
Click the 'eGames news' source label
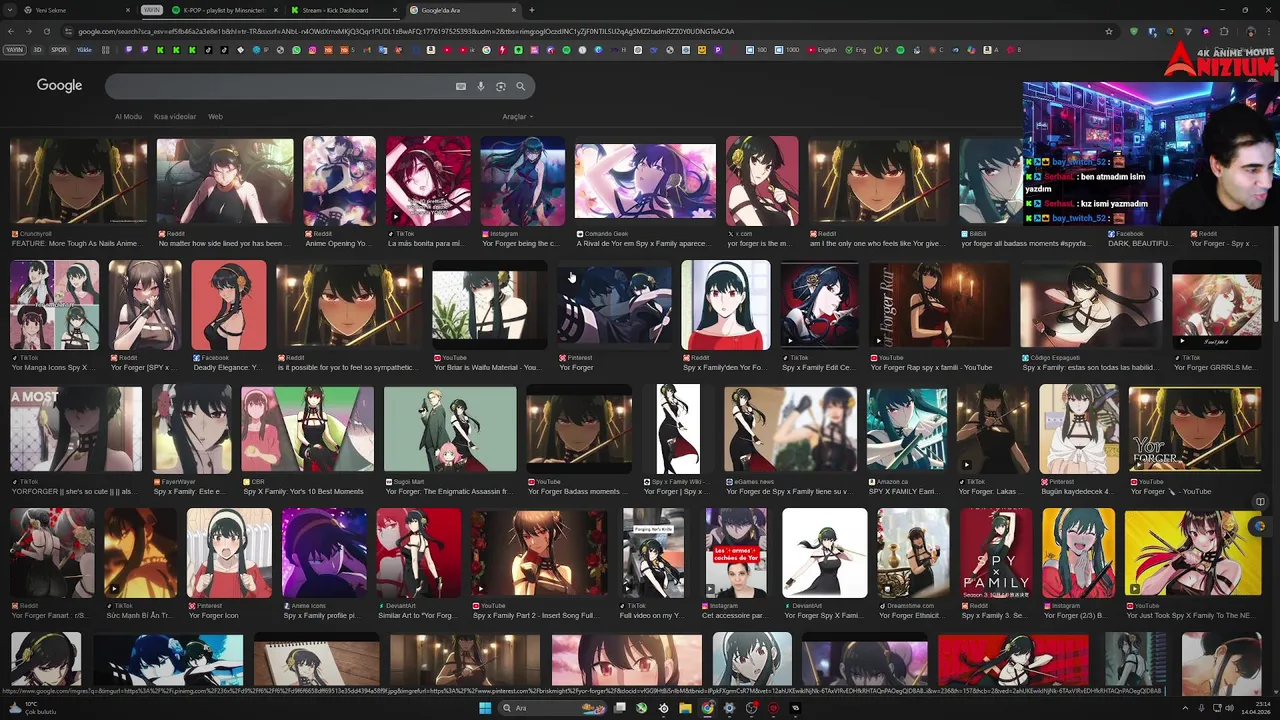[x=754, y=481]
